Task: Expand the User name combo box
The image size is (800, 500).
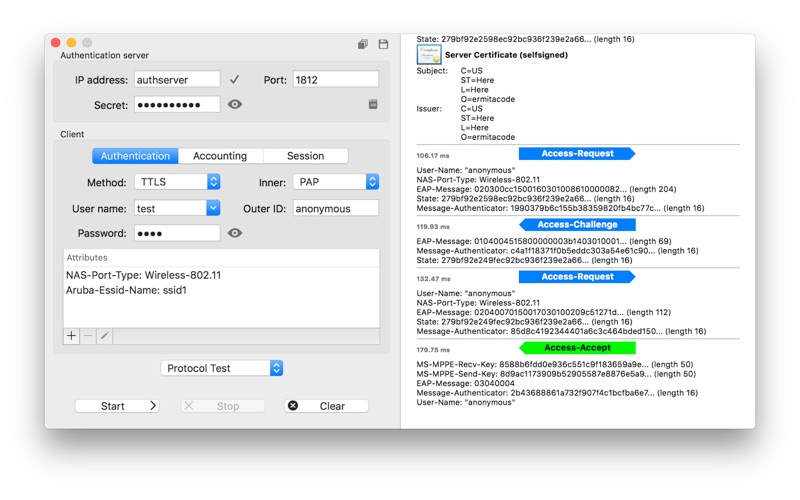Action: point(213,208)
